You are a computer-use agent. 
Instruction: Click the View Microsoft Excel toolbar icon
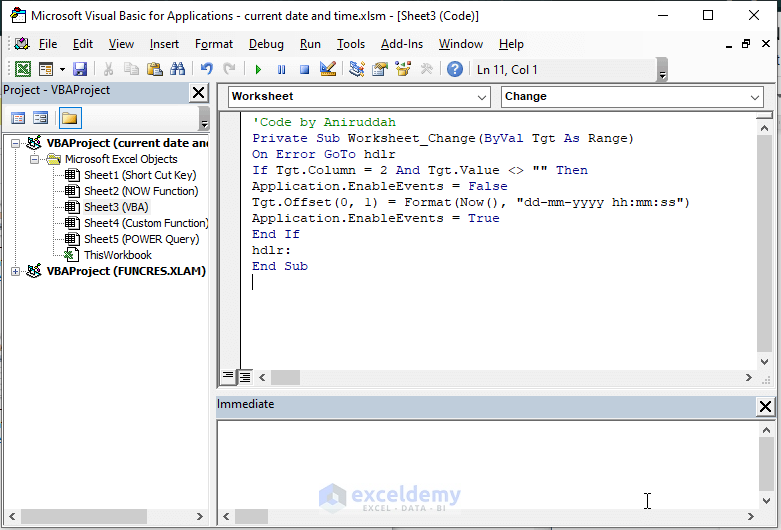click(x=22, y=69)
